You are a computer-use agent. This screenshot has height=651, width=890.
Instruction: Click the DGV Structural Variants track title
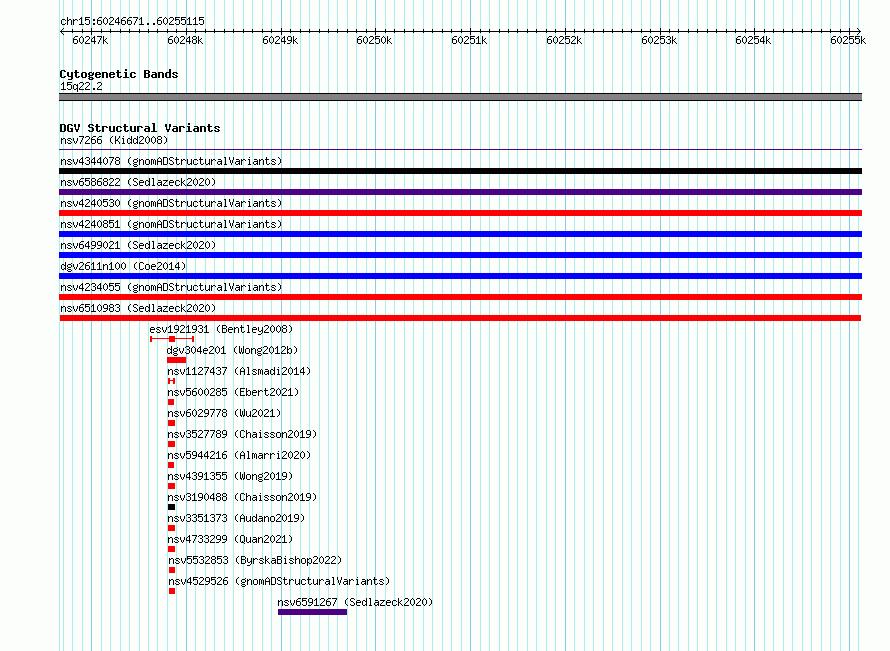(x=140, y=128)
